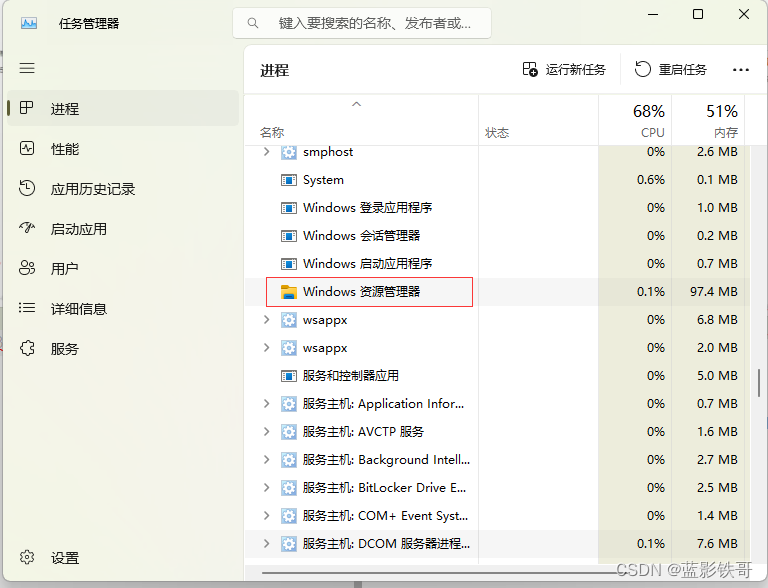Expand 服务主机: COM+ Event Syst... group
768x588 pixels.
(x=266, y=515)
